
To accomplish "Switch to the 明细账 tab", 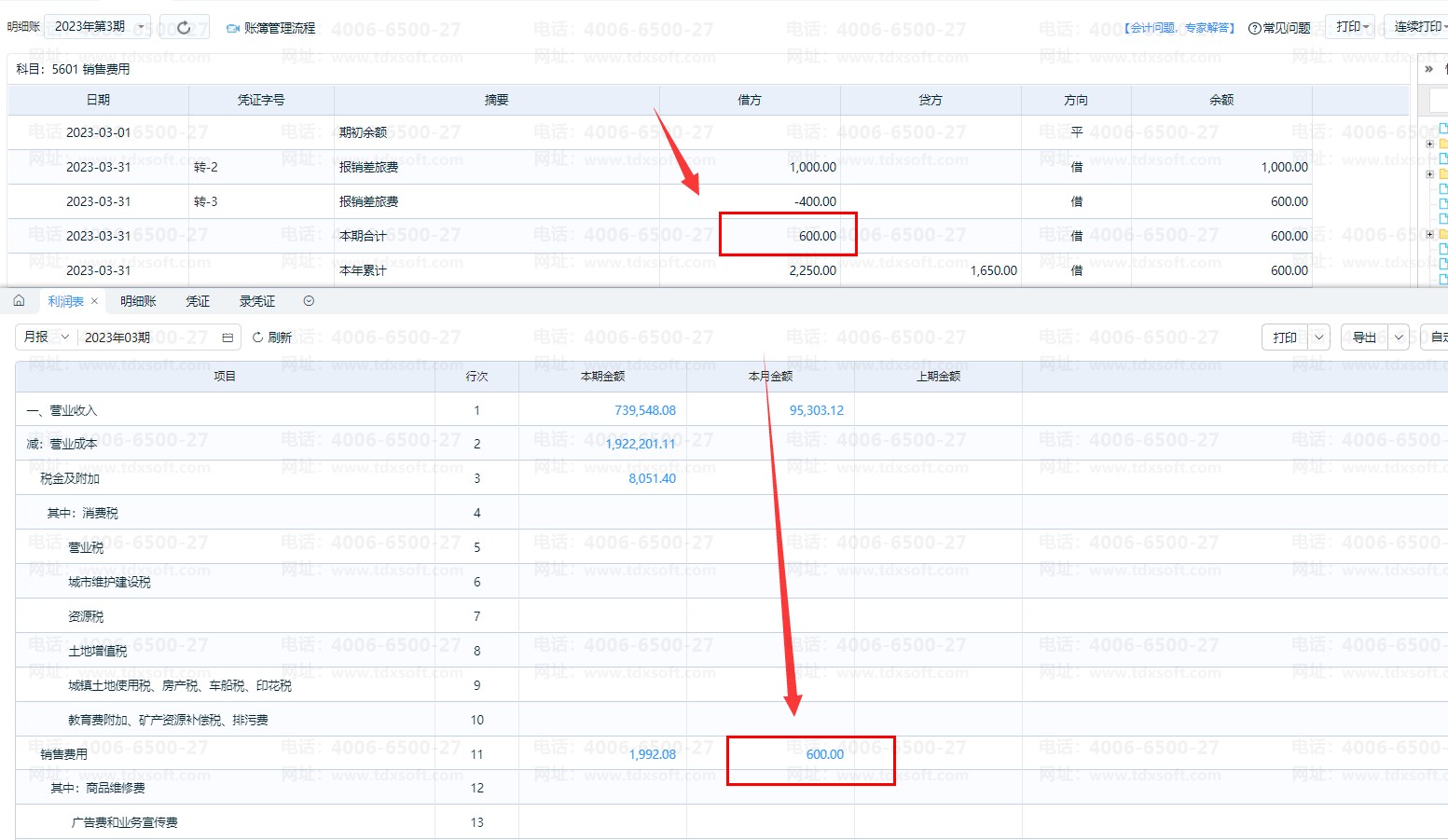I will point(138,301).
